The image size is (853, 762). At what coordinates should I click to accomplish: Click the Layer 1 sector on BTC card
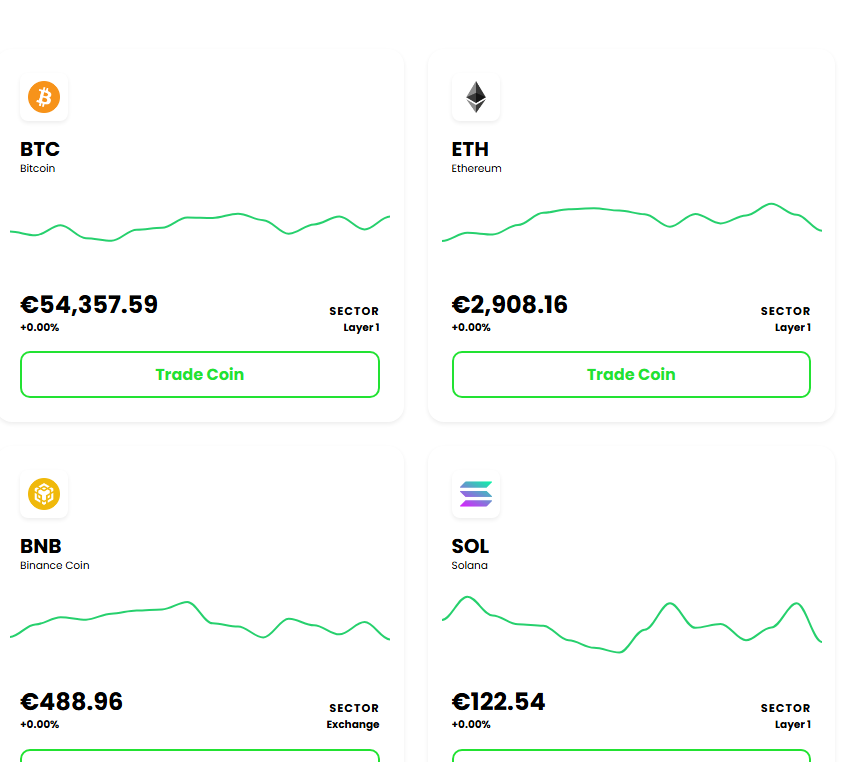[361, 327]
